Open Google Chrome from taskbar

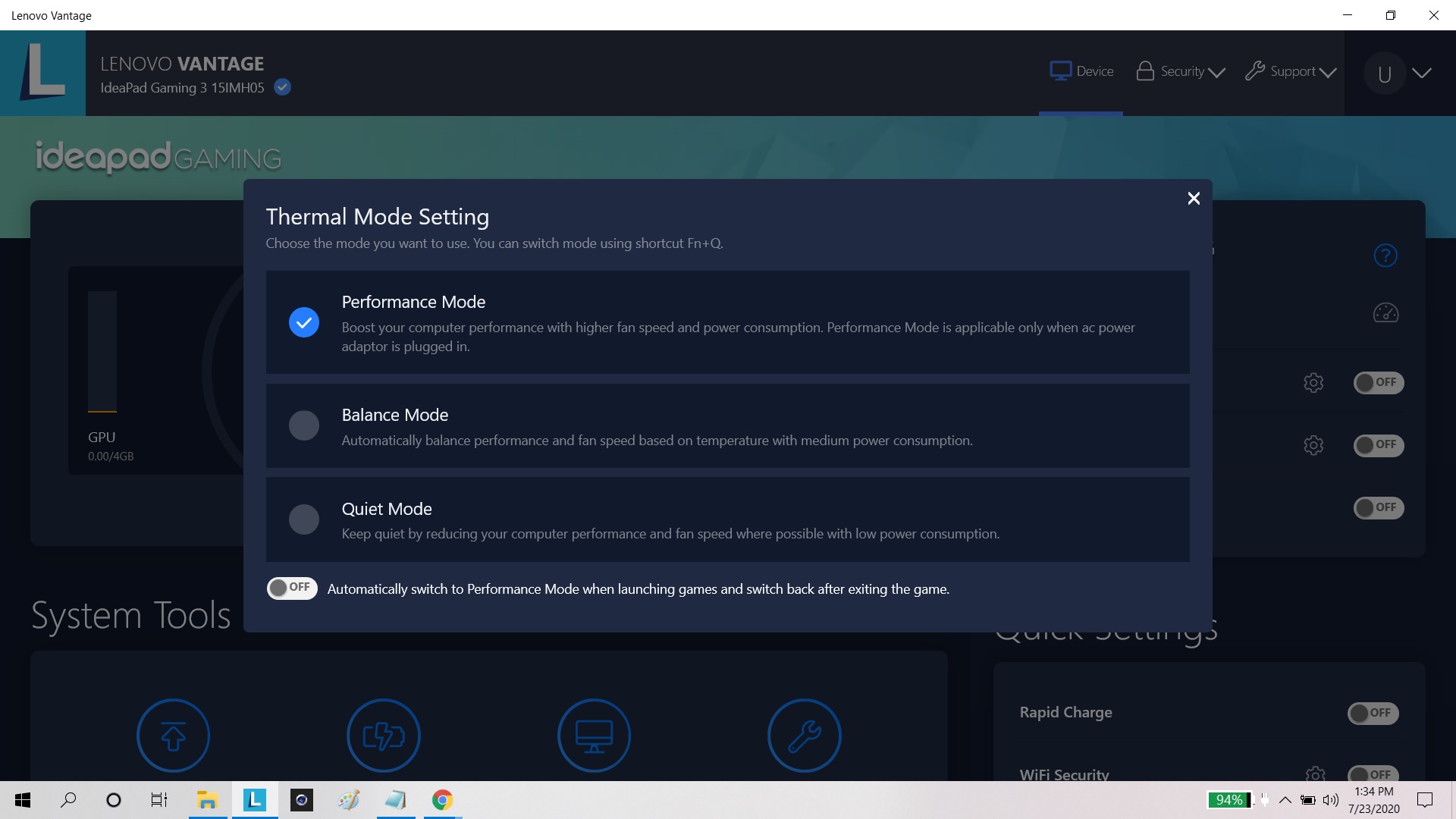click(443, 800)
